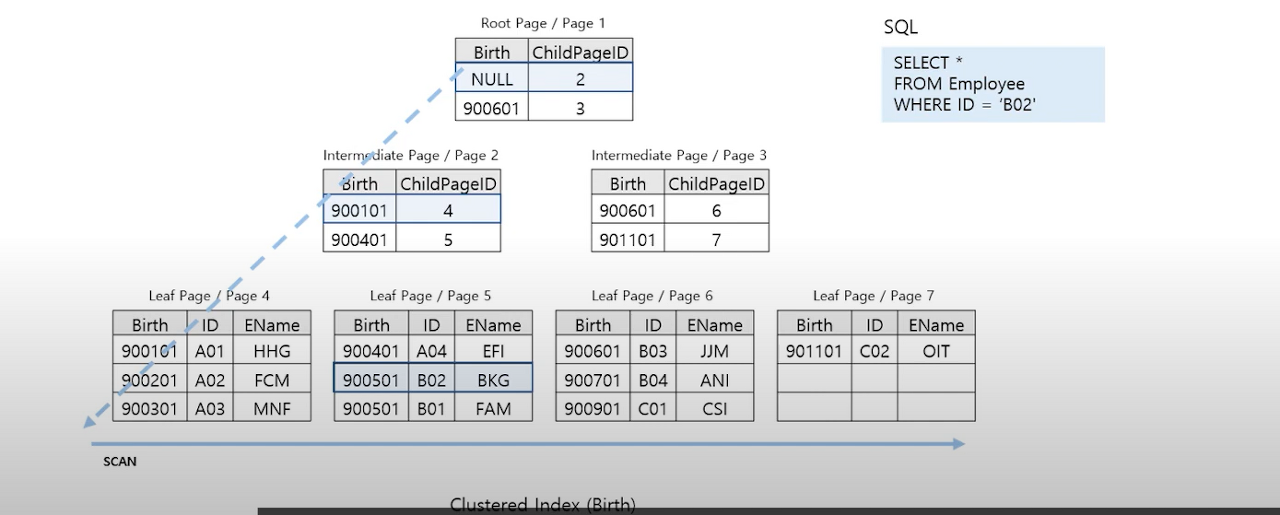Click the "Intermediate Page / Page 2" title
The image size is (1280, 515).
[410, 155]
